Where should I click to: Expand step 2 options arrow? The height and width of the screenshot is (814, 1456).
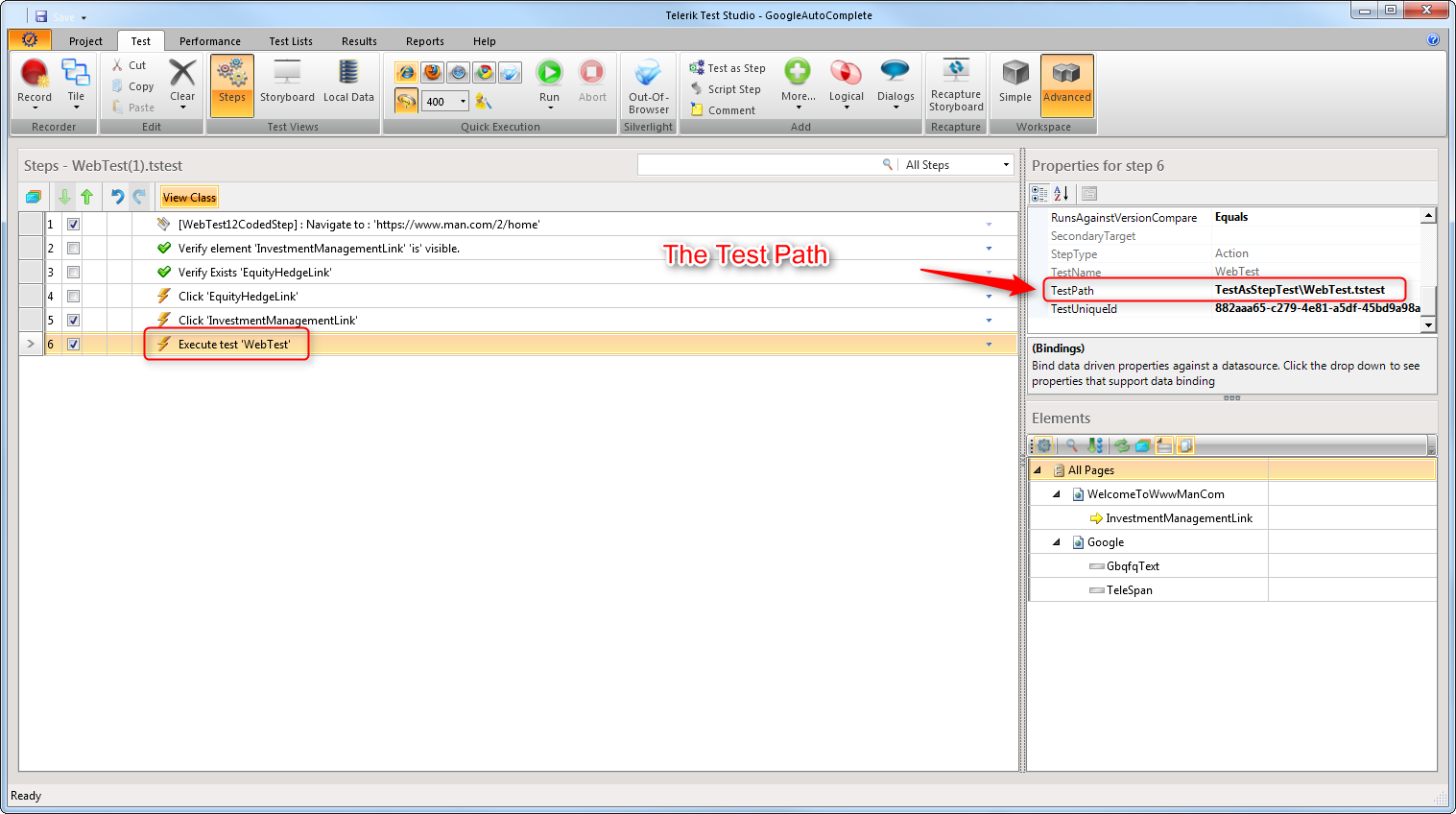pyautogui.click(x=989, y=249)
